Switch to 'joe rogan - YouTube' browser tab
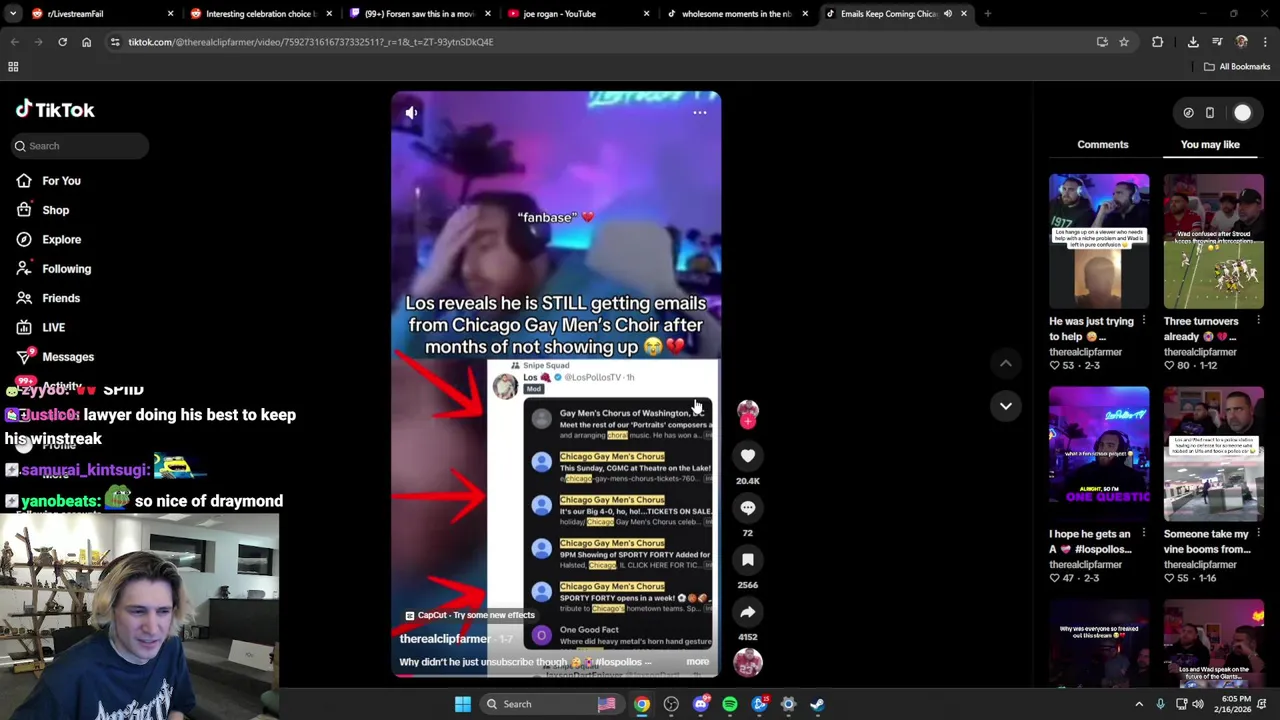The width and height of the screenshot is (1280, 720). click(x=578, y=14)
